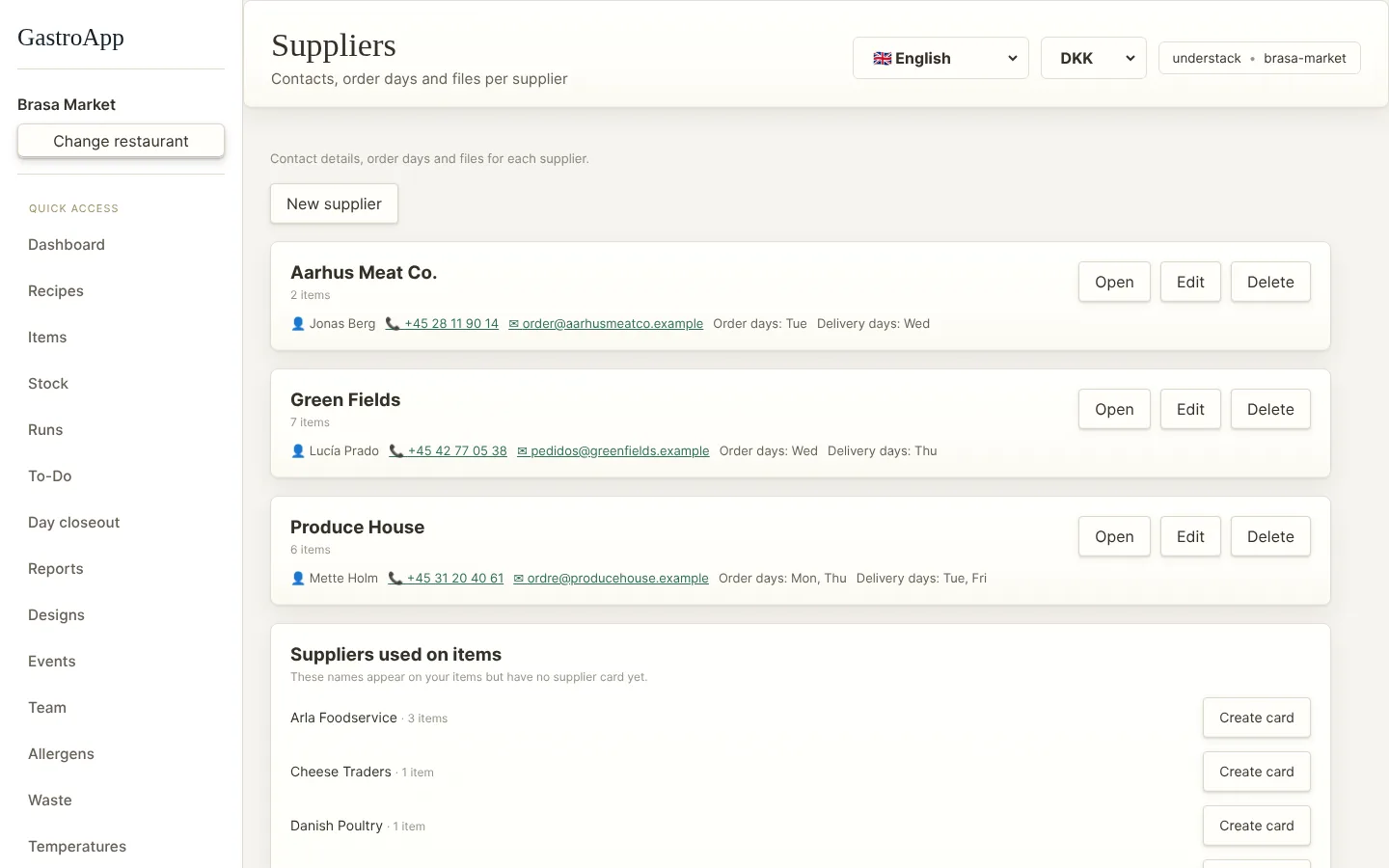Delete the Green Fields supplier
The width and height of the screenshot is (1389, 868).
tap(1270, 409)
